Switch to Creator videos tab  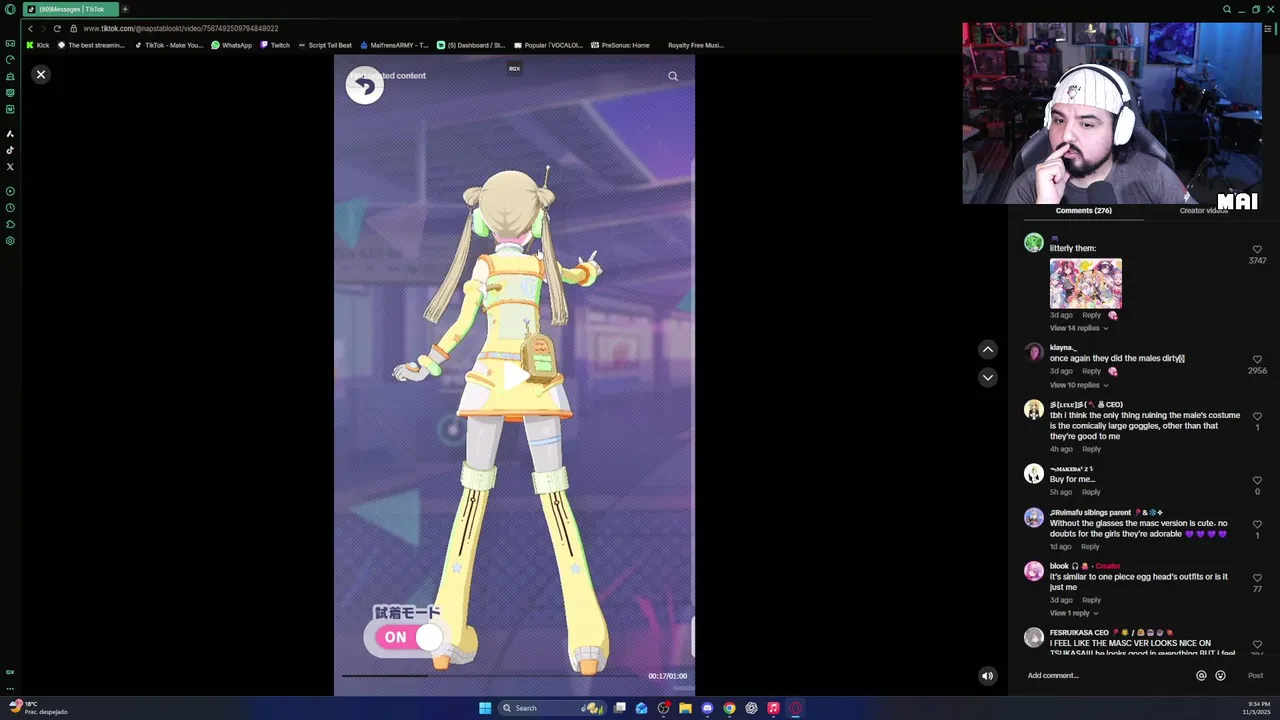(x=1203, y=211)
